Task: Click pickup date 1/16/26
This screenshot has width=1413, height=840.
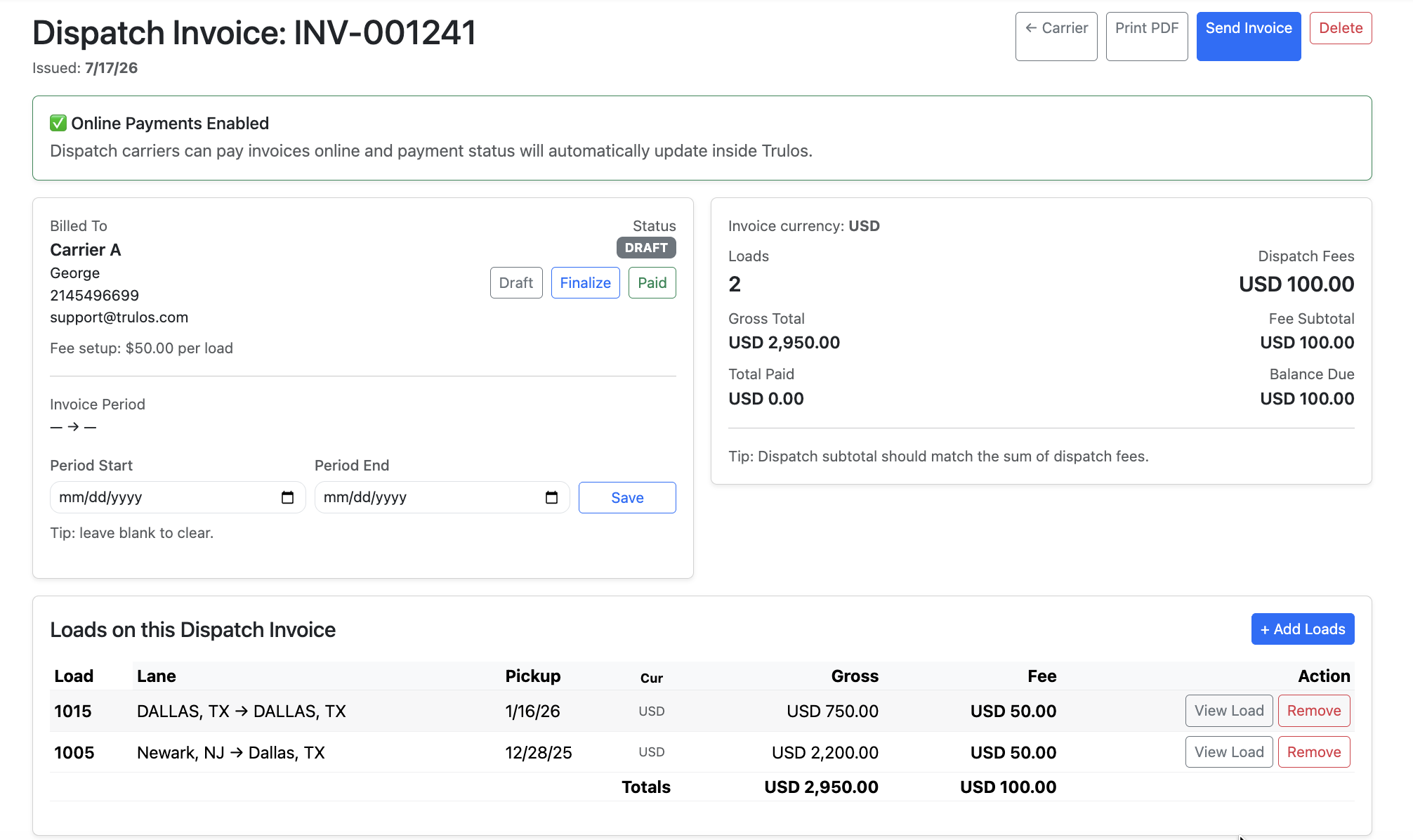Action: tap(533, 711)
